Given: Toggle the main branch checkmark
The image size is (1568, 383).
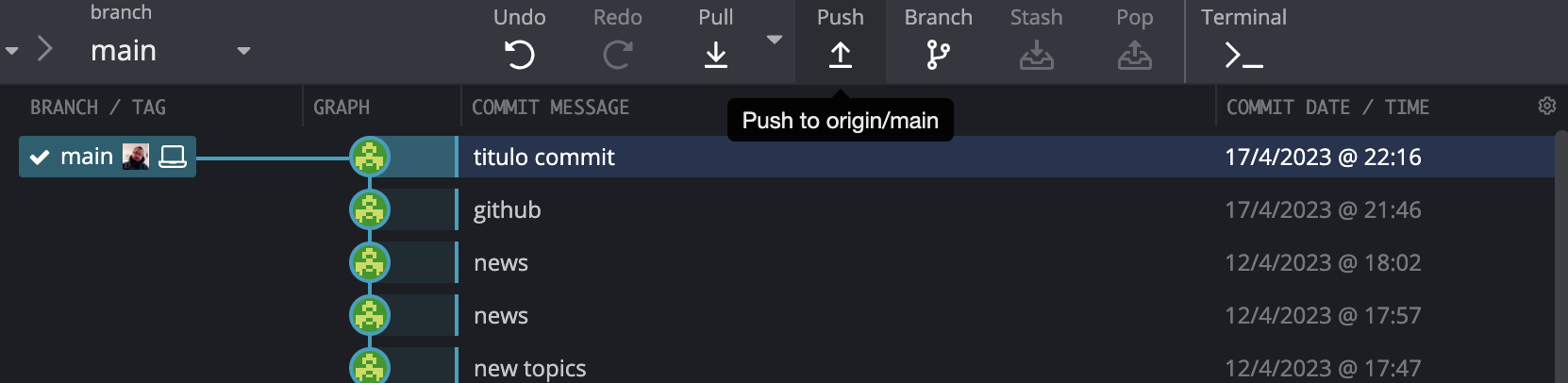Looking at the screenshot, I should coord(40,158).
